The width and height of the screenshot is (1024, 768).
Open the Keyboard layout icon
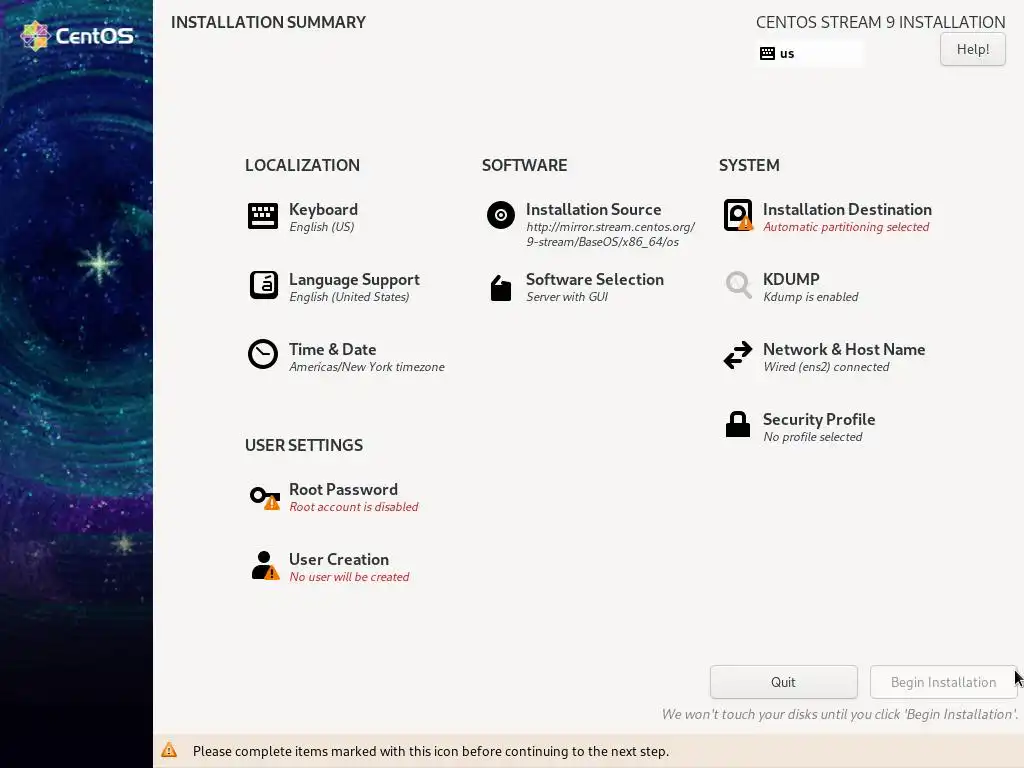tap(263, 216)
